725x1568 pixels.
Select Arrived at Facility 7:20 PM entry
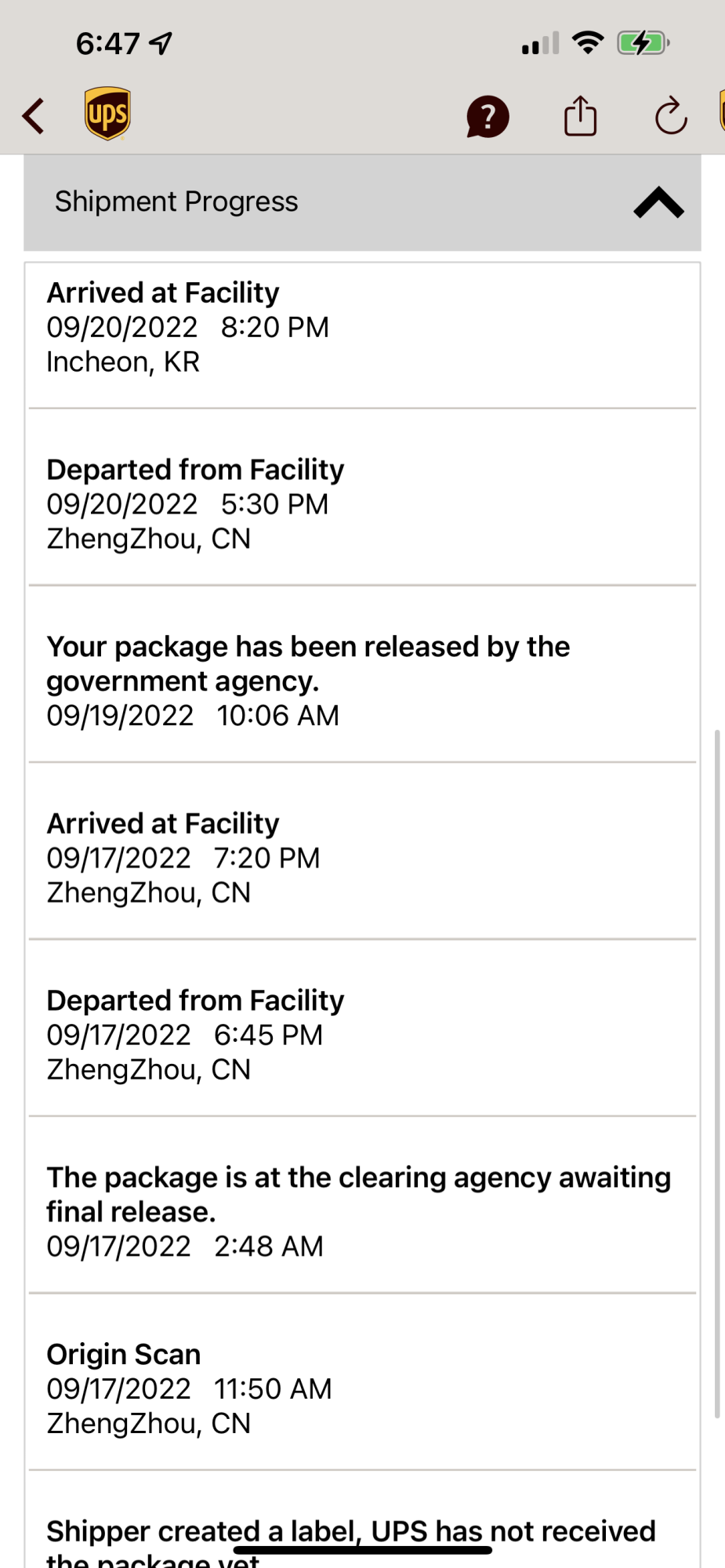pos(362,851)
